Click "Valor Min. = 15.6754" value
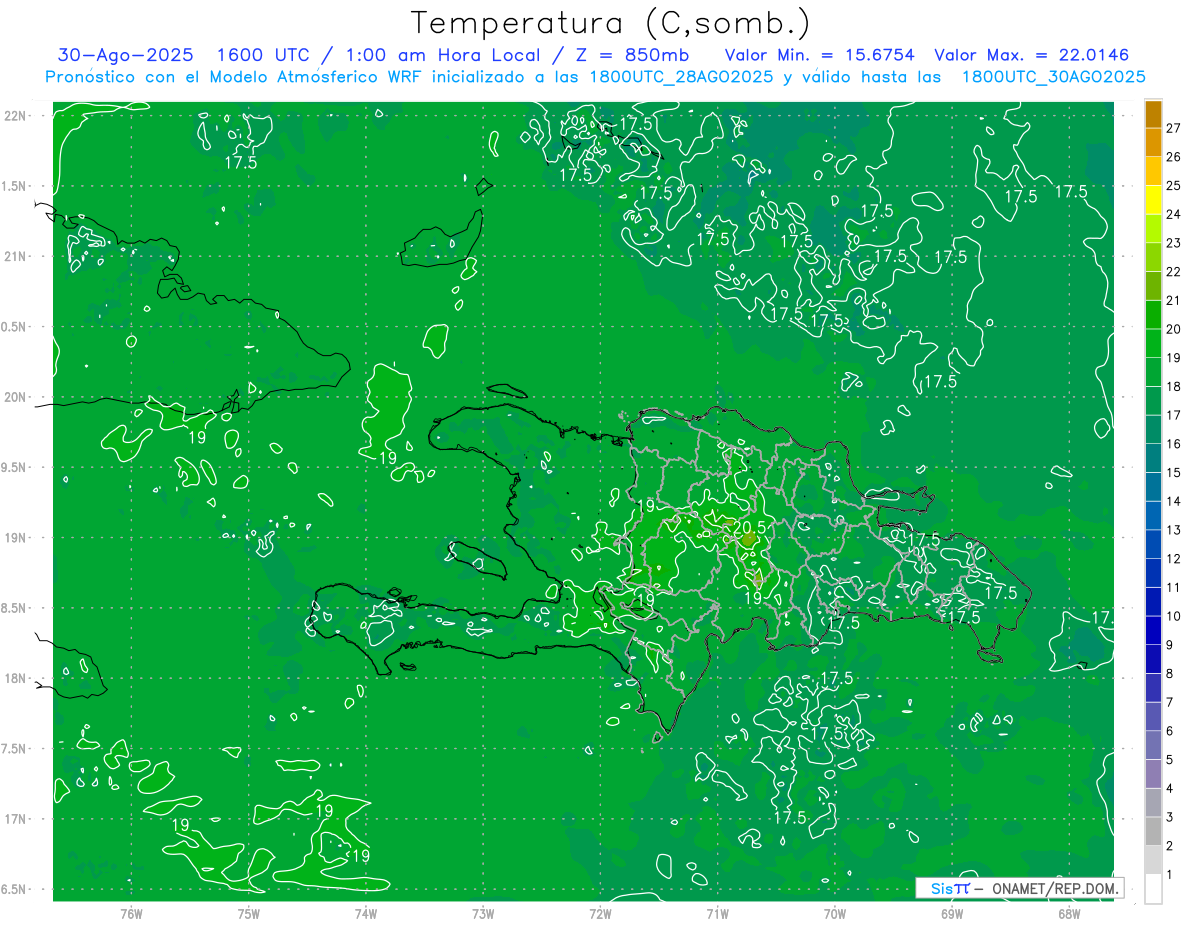Image resolution: width=1200 pixels, height=927 pixels. pyautogui.click(x=819, y=55)
